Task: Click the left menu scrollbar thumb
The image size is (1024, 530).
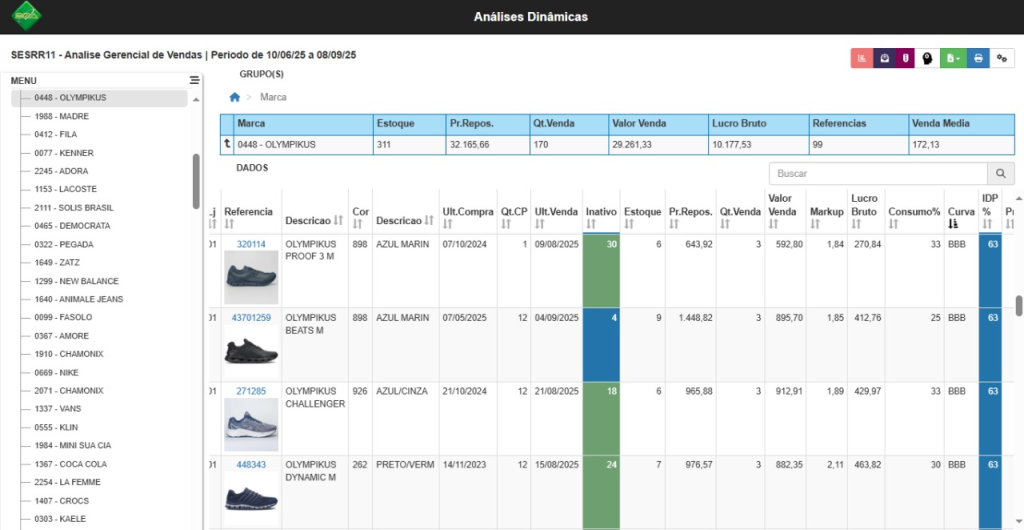Action: tap(197, 181)
